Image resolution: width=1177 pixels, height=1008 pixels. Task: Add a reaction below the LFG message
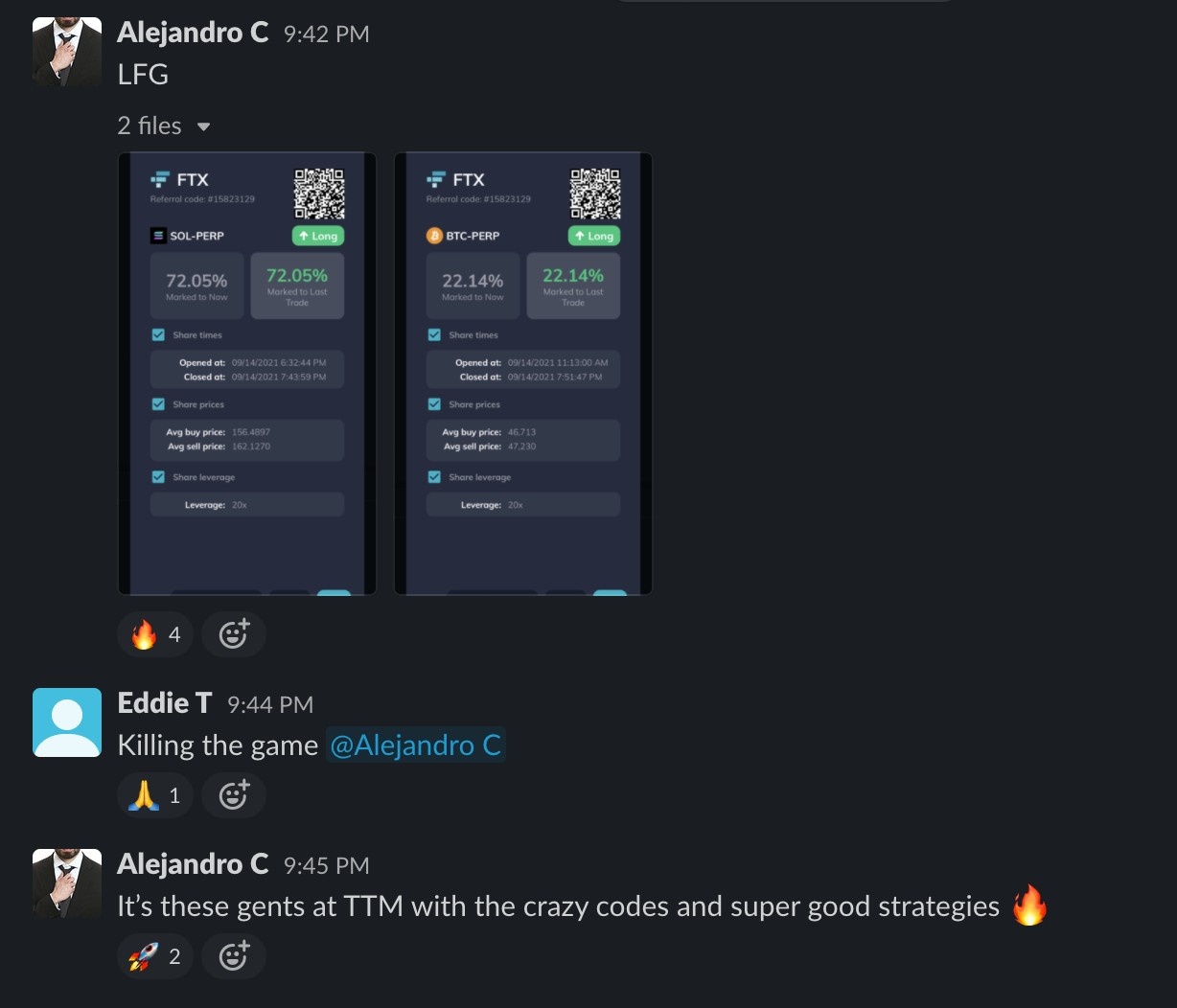pyautogui.click(x=234, y=634)
